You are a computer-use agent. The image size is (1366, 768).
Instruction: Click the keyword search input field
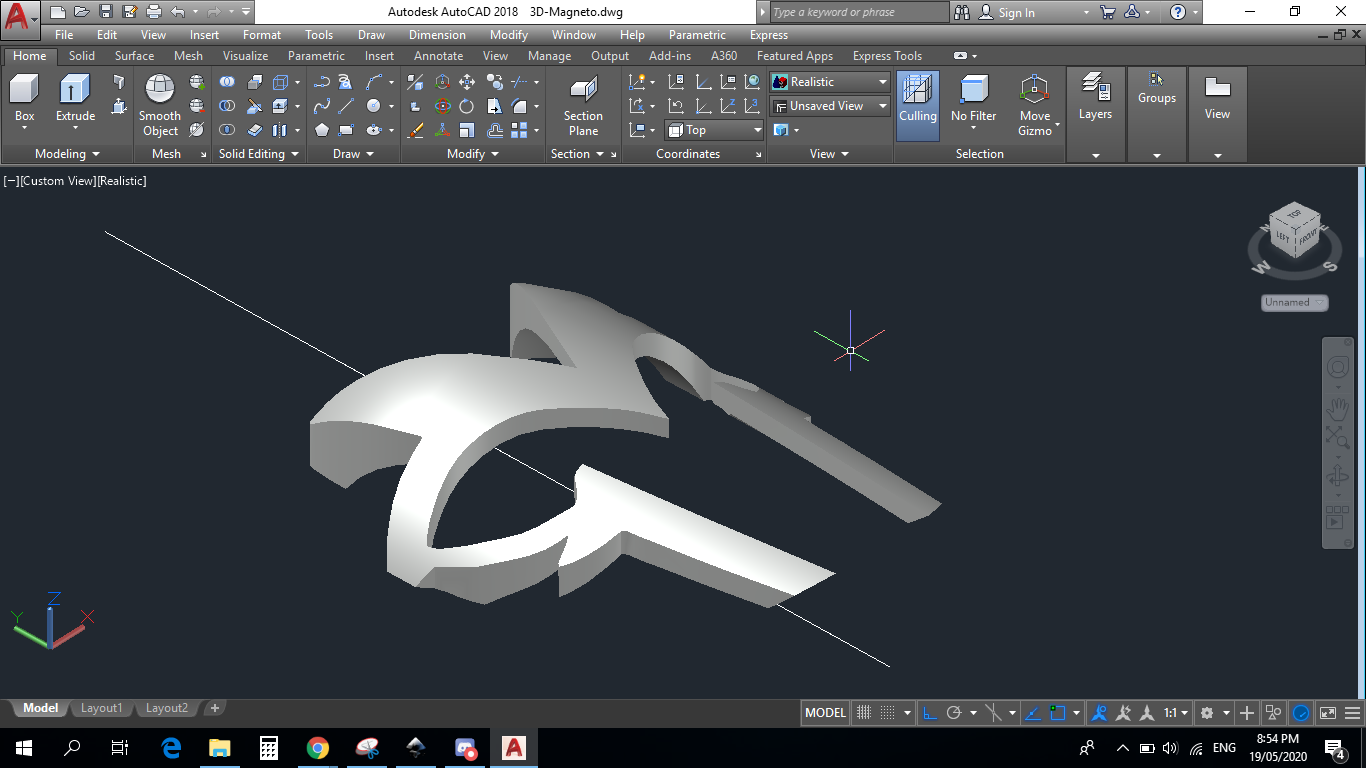click(x=858, y=12)
